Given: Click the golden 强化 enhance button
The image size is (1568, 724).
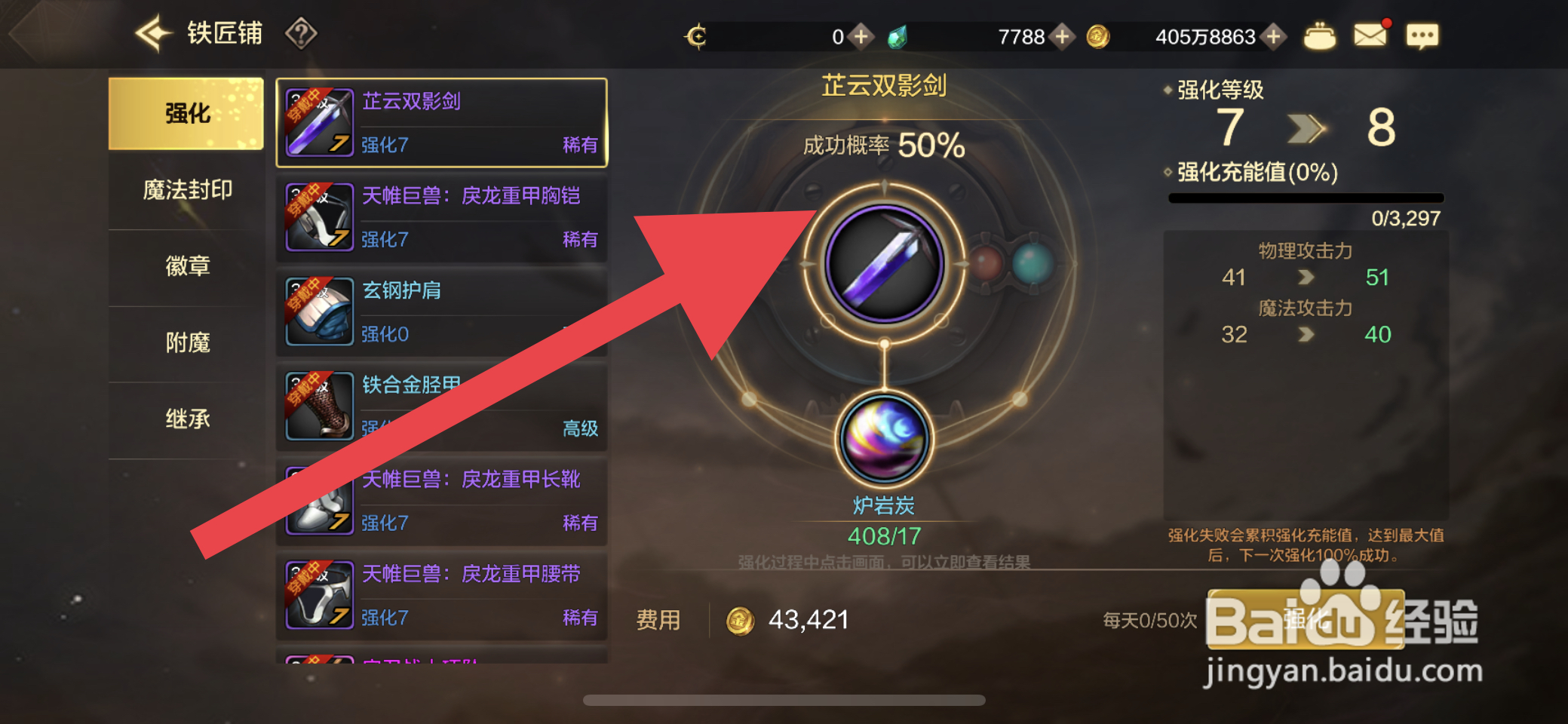Looking at the screenshot, I should [x=1305, y=620].
